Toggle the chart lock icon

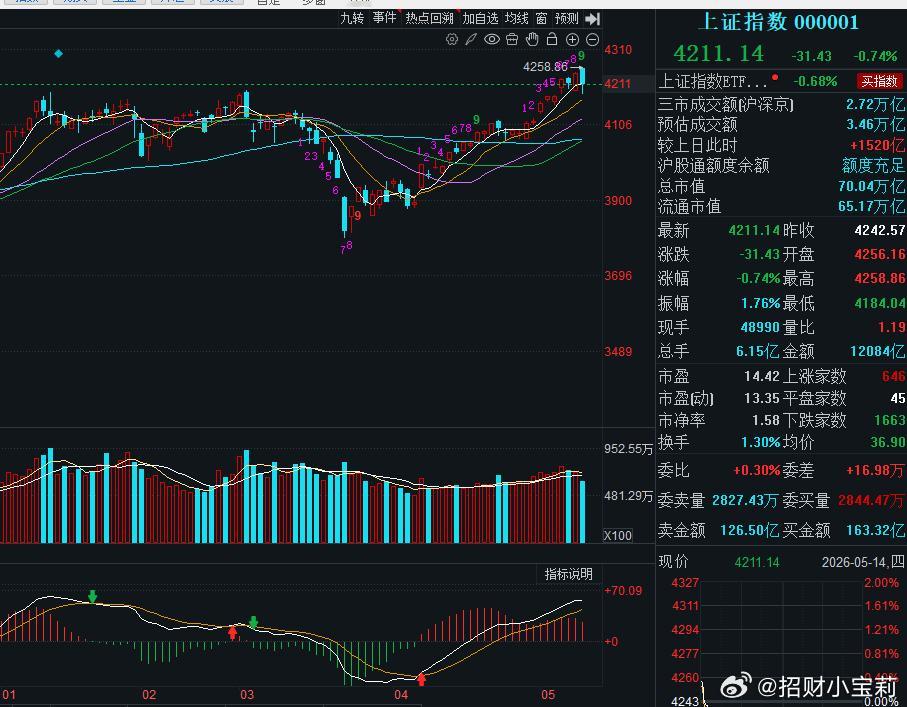coord(552,39)
